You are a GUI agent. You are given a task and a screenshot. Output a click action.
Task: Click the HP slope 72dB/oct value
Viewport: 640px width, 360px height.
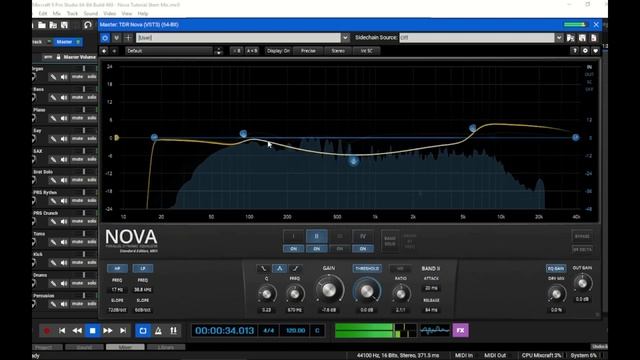click(x=117, y=310)
